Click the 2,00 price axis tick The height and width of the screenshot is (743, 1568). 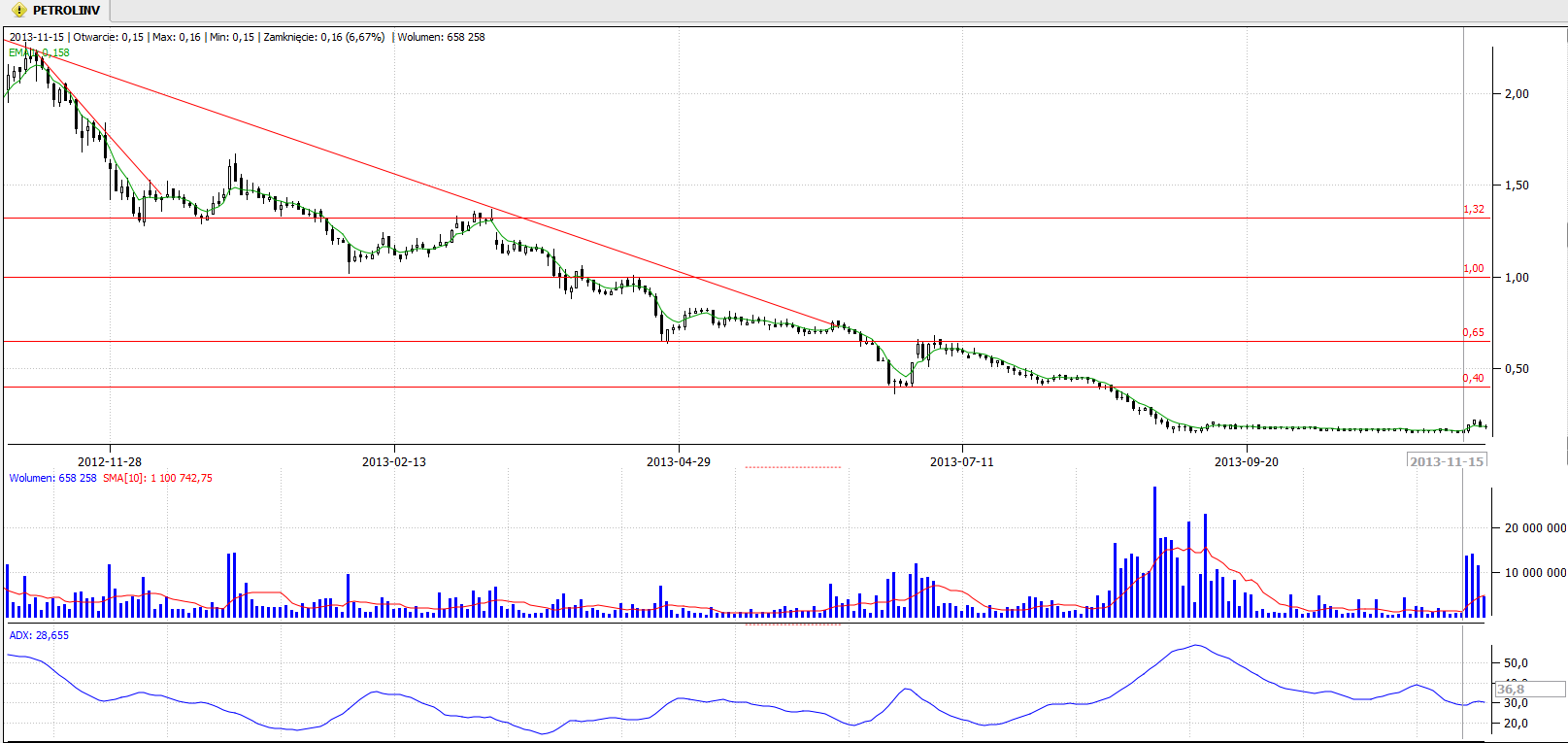[x=1517, y=93]
